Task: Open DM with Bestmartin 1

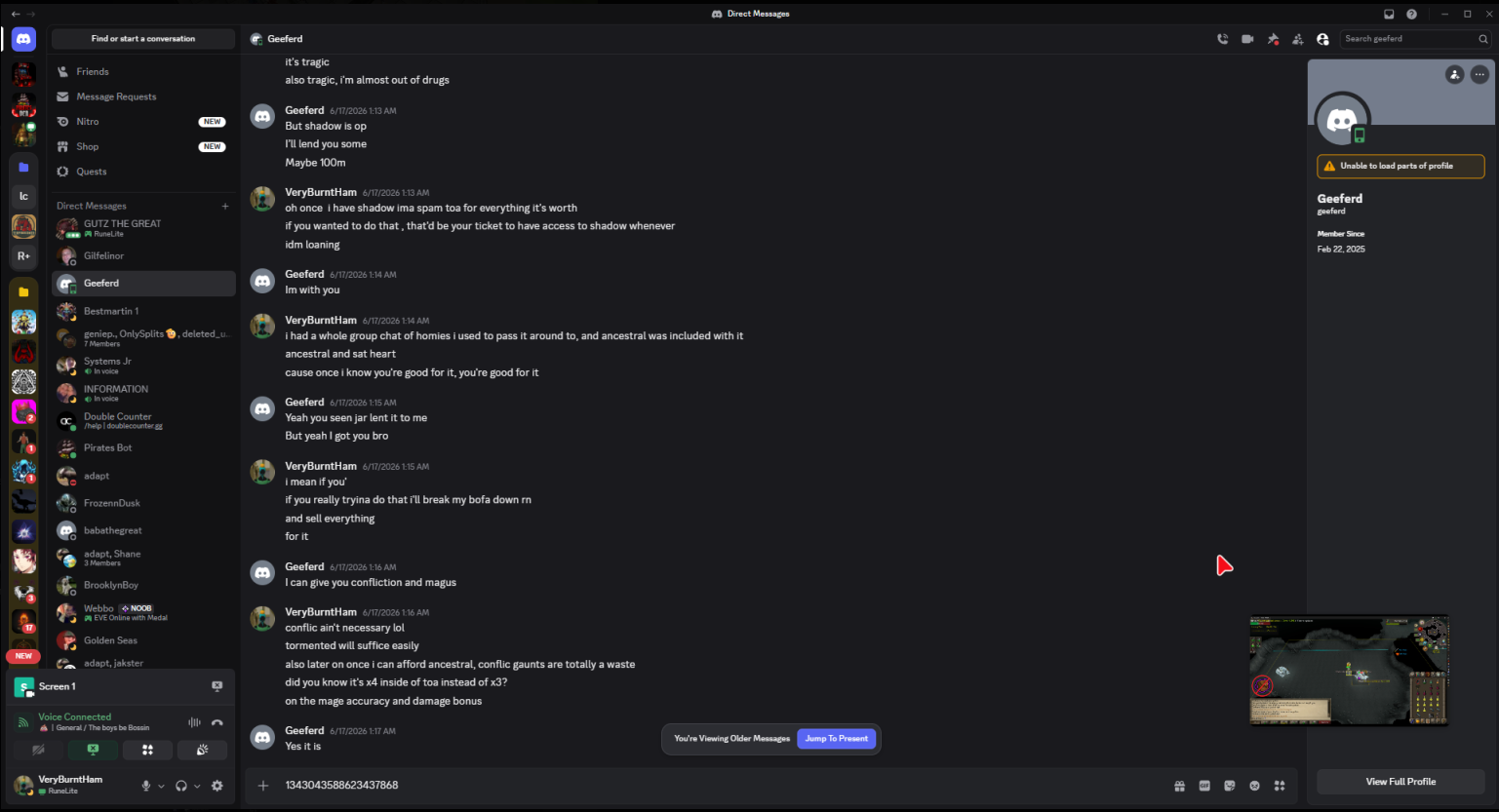Action: point(143,311)
